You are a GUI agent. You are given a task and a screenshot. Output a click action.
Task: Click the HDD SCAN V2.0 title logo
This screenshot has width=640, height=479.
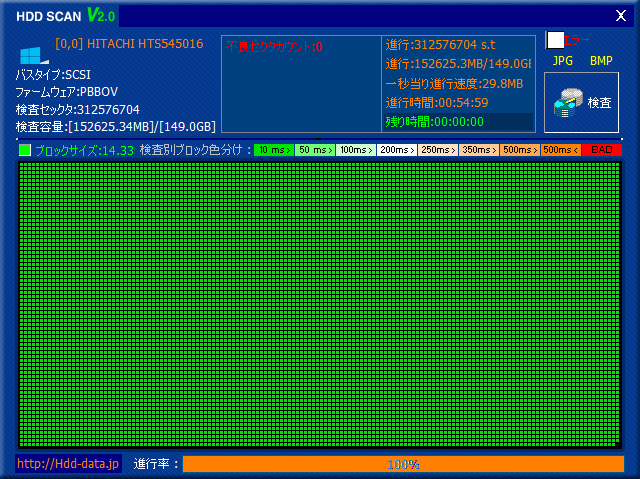[65, 15]
